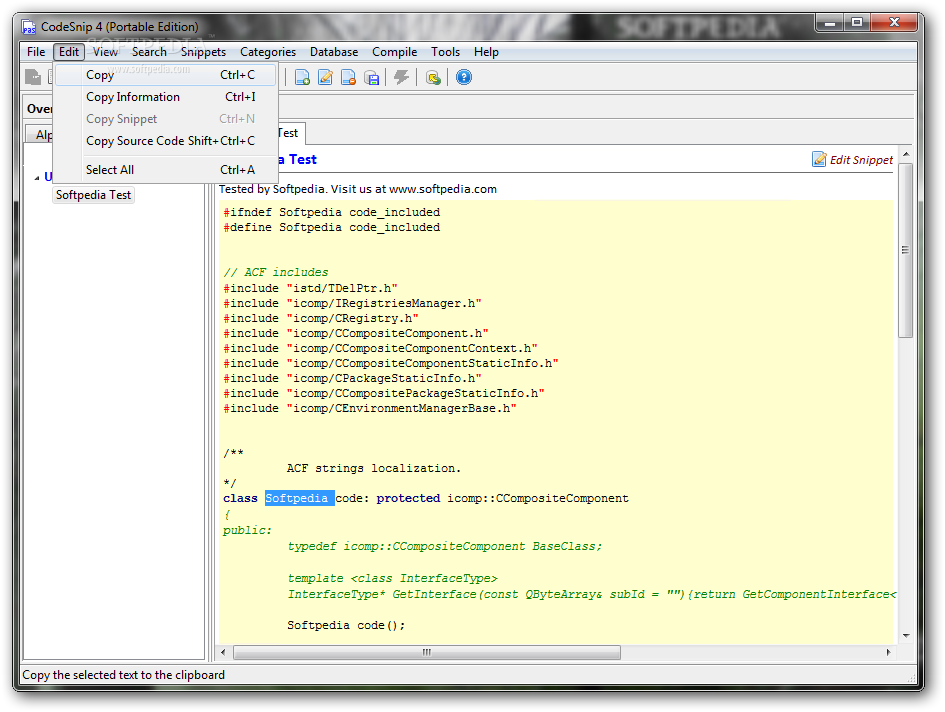Click the lightning bolt Test Compile icon

pyautogui.click(x=402, y=77)
